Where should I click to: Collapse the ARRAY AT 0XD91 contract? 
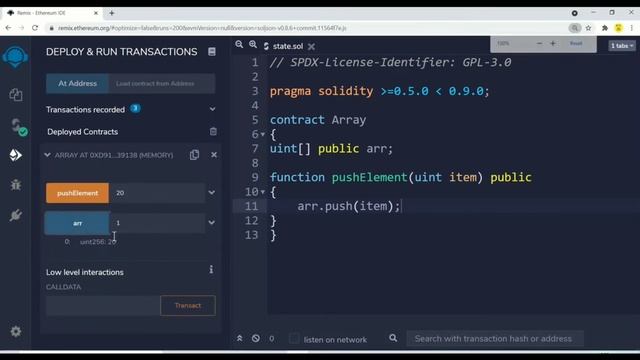(x=47, y=155)
